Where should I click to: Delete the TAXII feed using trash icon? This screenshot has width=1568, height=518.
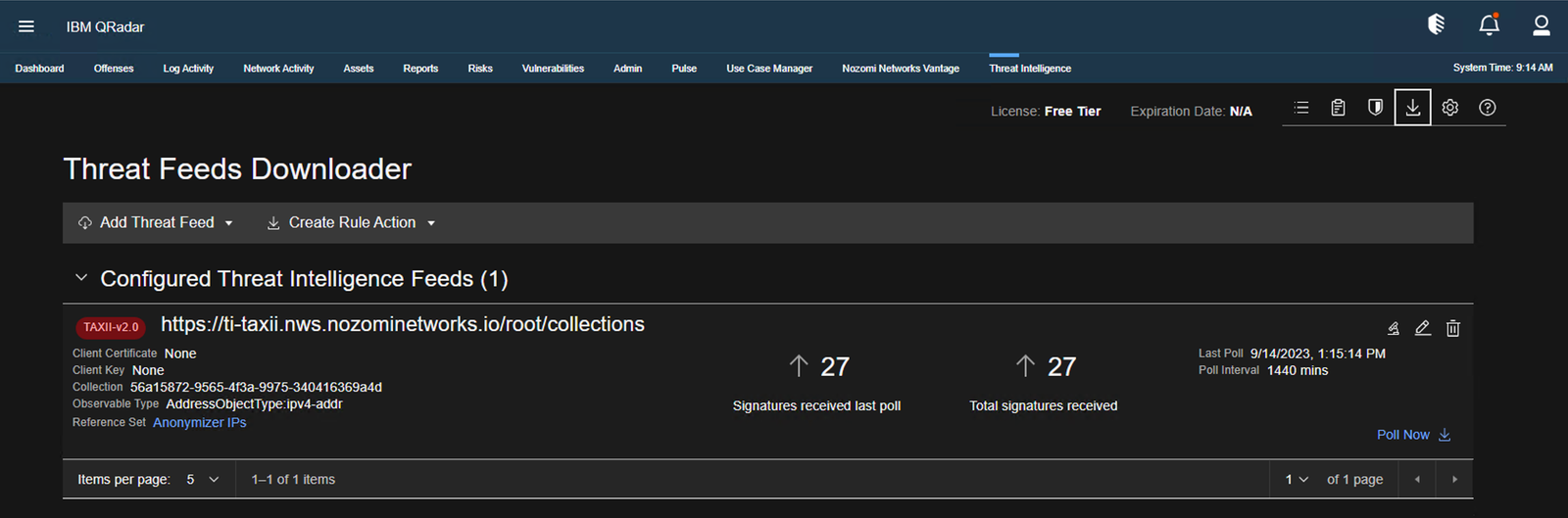[x=1452, y=329]
